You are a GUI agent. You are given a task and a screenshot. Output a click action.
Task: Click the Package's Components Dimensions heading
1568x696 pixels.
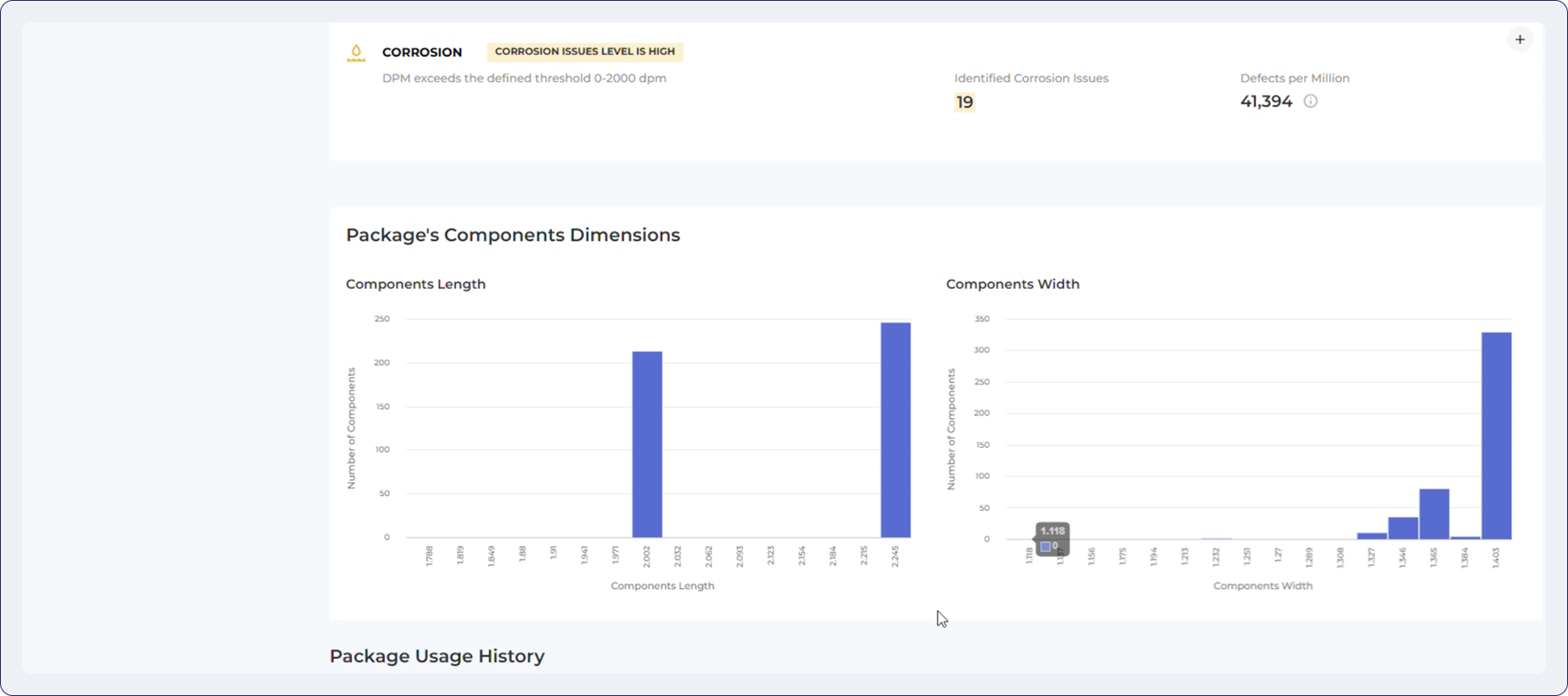513,235
